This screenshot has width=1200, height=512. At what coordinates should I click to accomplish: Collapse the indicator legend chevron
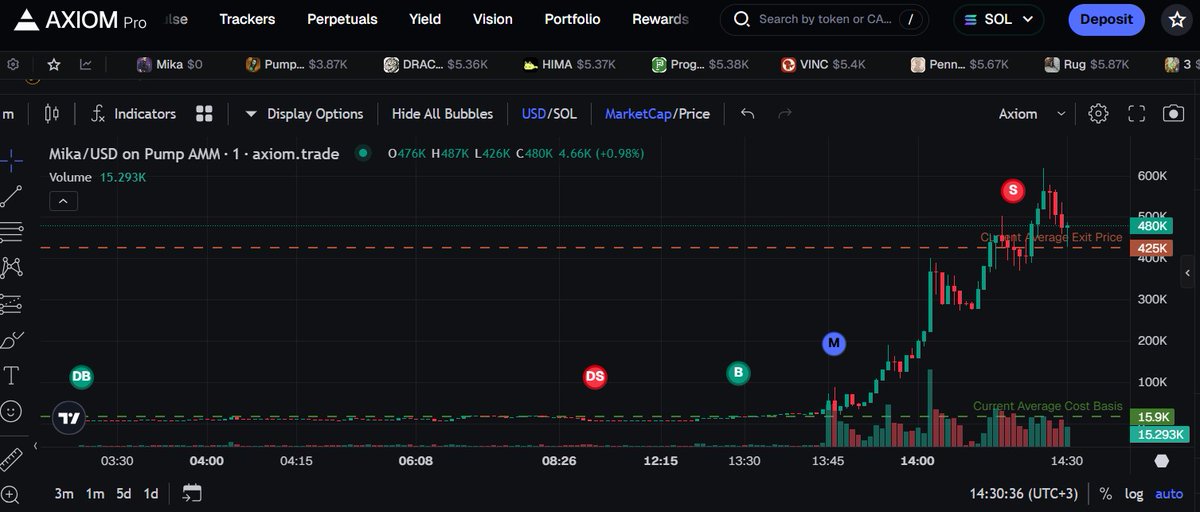point(62,201)
